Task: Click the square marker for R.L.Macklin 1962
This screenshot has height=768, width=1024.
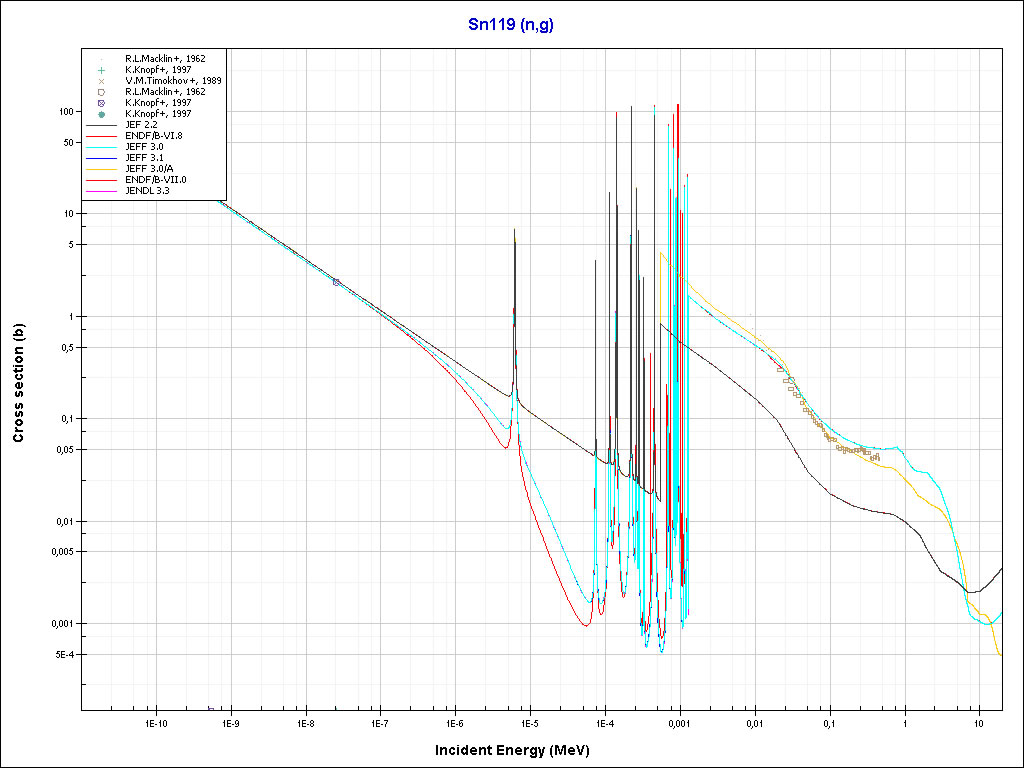Action: (x=102, y=92)
